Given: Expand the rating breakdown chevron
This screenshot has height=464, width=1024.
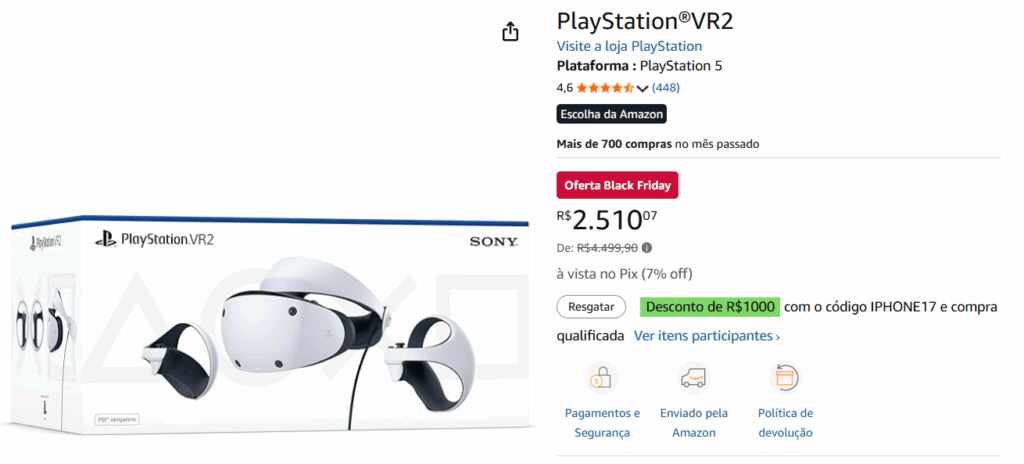Looking at the screenshot, I should 642,88.
